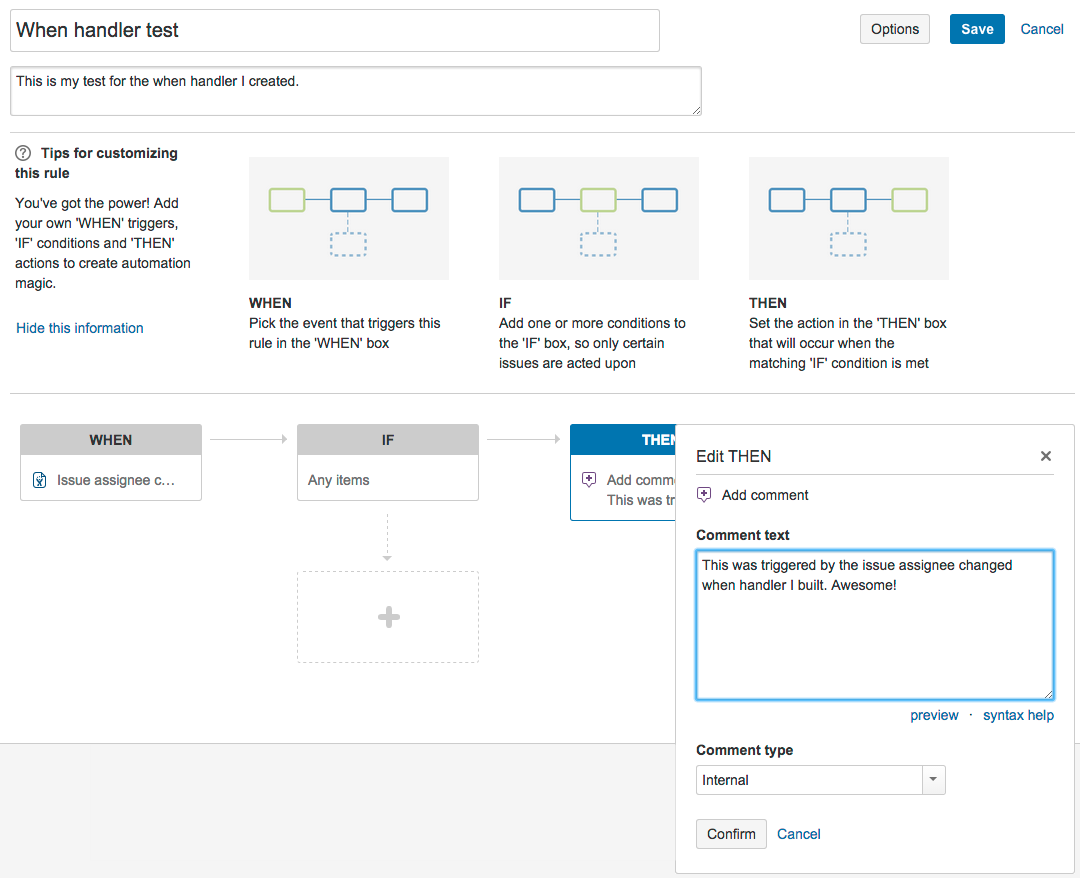Select the IF box with Any items
Screen dimensions: 1080x878
pos(388,480)
